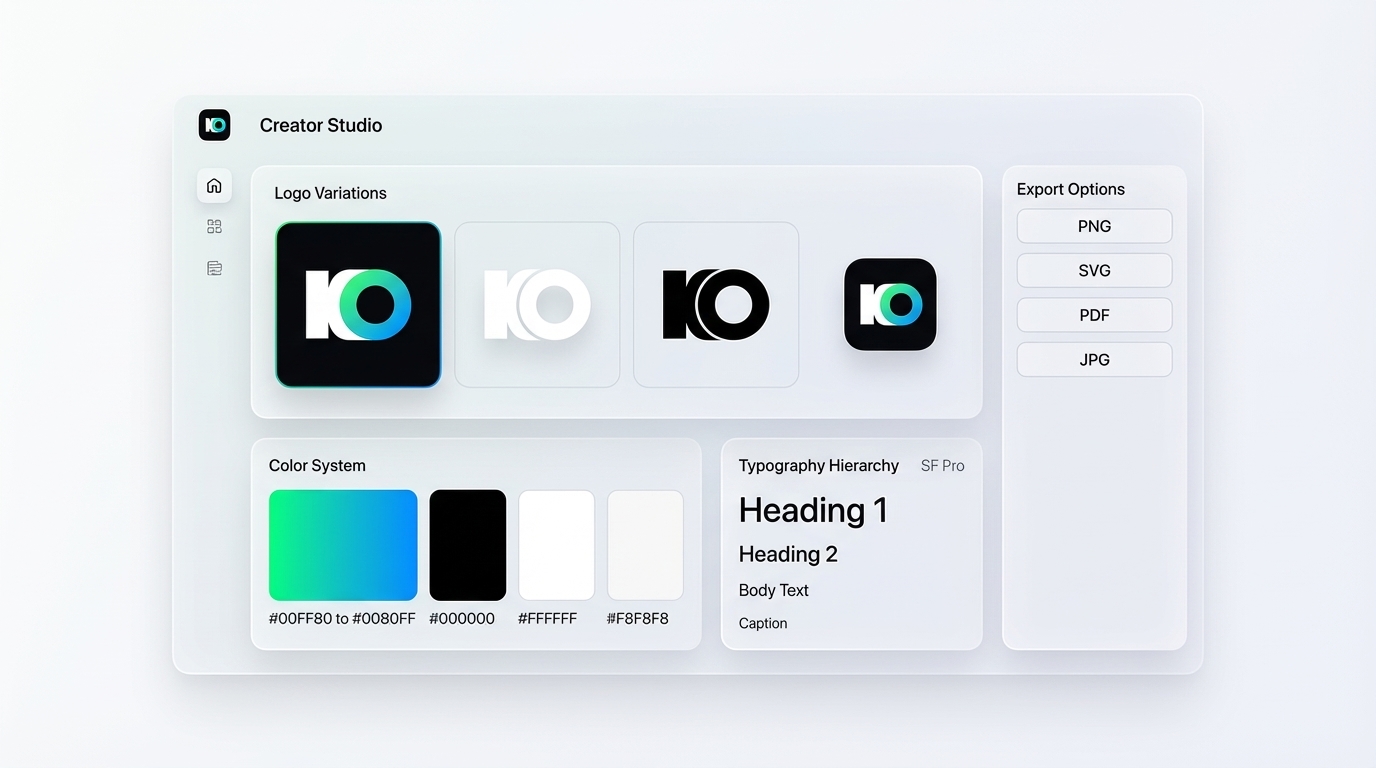Expand the Export Options panel

point(1070,189)
